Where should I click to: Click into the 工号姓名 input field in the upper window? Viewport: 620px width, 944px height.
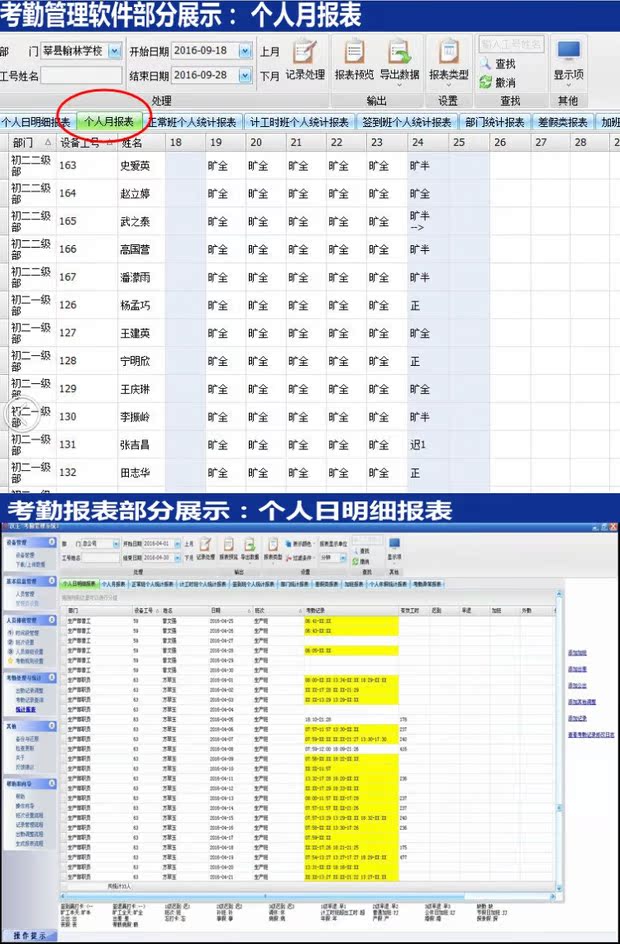[81, 76]
